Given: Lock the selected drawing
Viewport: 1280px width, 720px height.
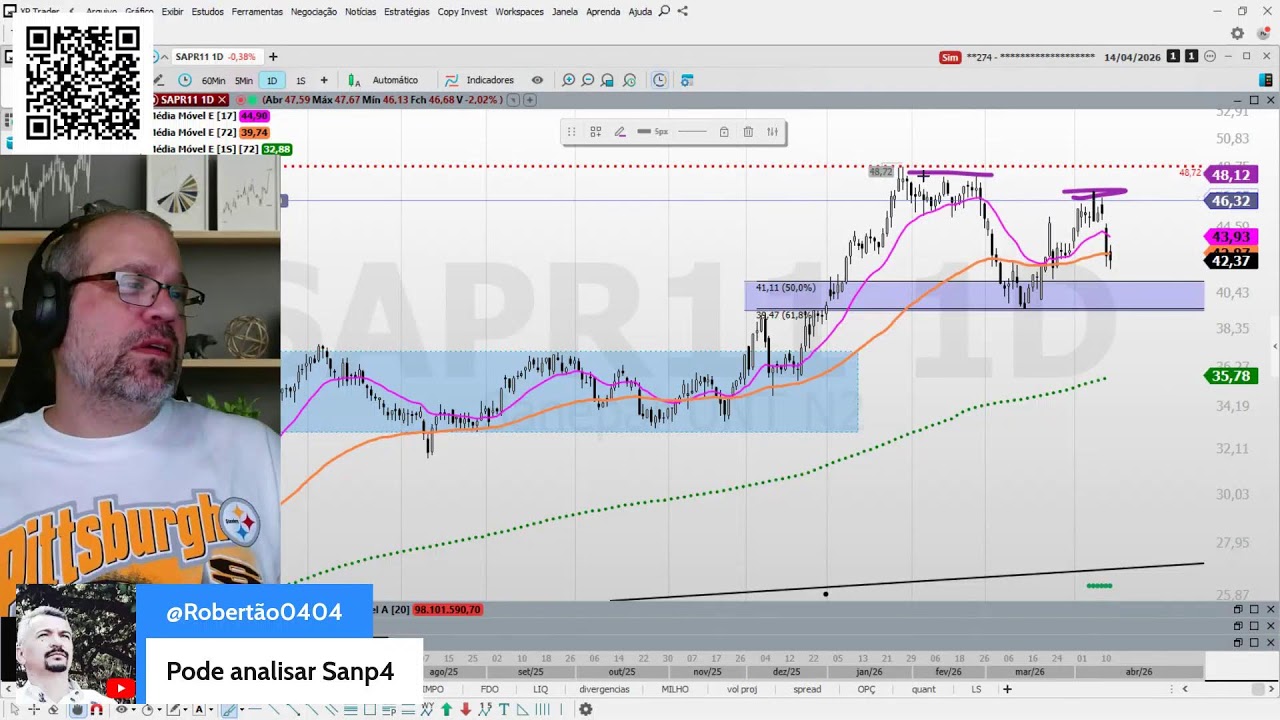Looking at the screenshot, I should tap(724, 132).
